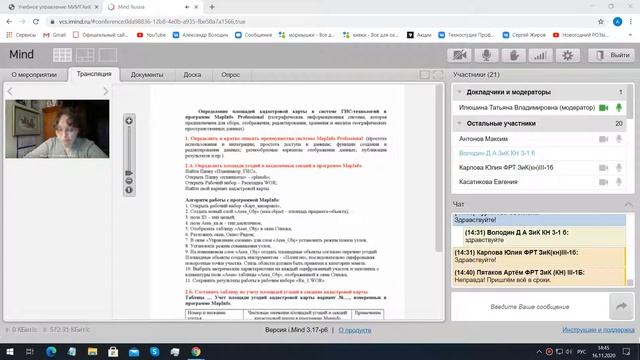Click Илюшина Татьяна's green camera icon

coord(604,108)
